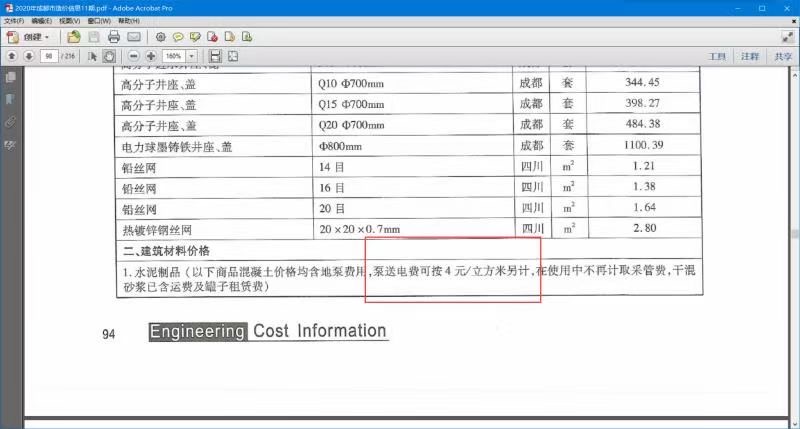The height and width of the screenshot is (429, 800).
Task: Activate the Select text cursor tool
Action: point(93,56)
